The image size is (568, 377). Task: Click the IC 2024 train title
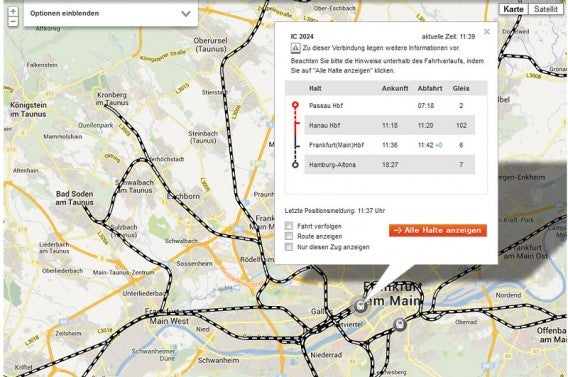coord(302,37)
